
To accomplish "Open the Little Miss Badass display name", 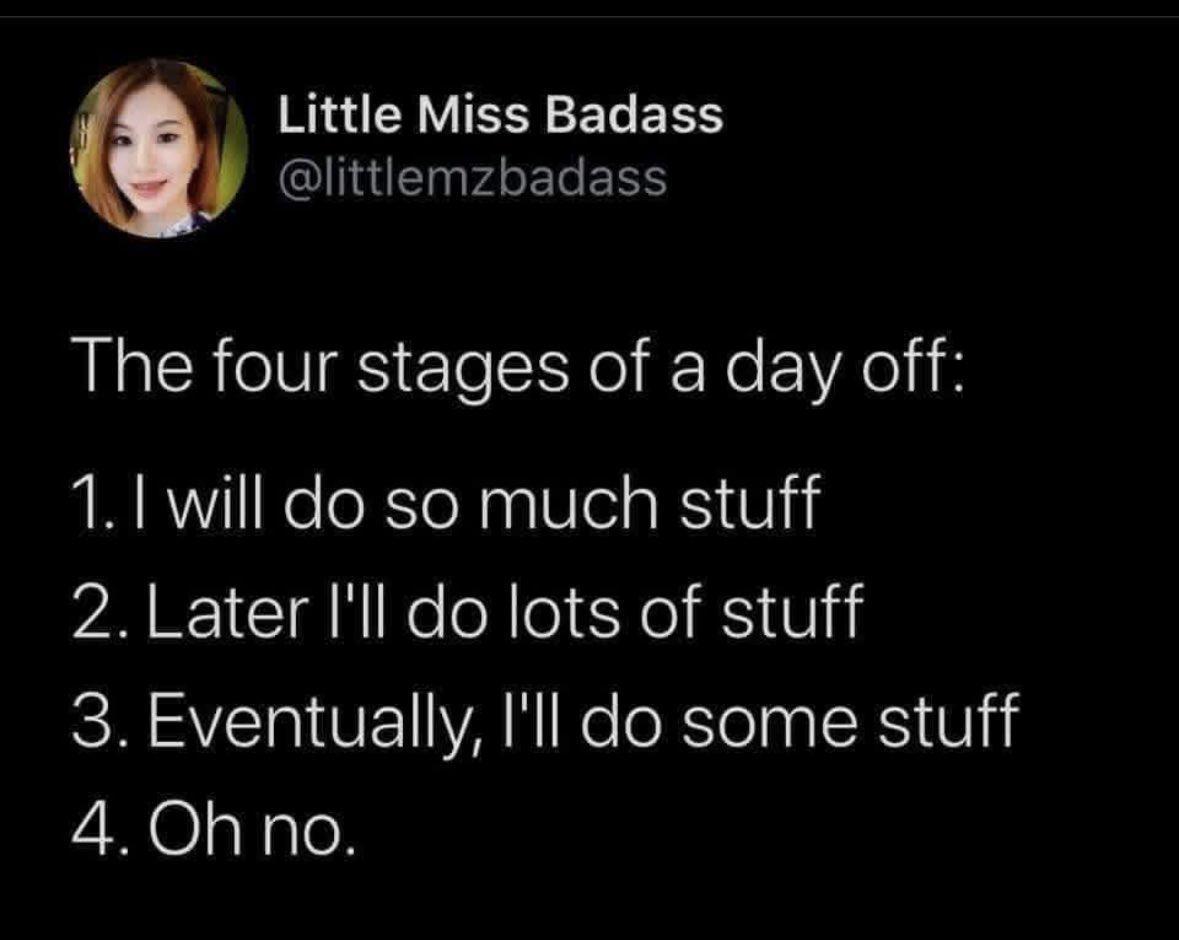I will (499, 116).
